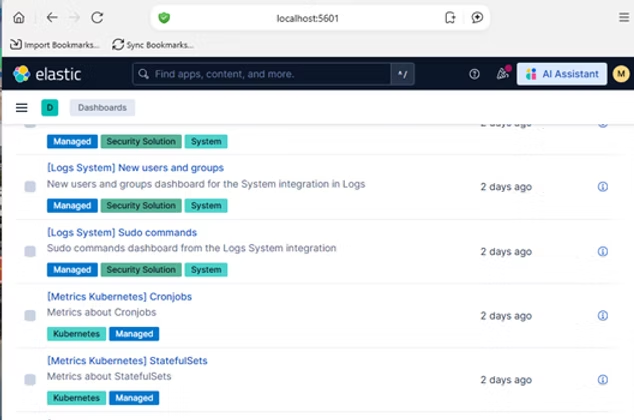View info for StatefulSets dashboard

tap(602, 380)
